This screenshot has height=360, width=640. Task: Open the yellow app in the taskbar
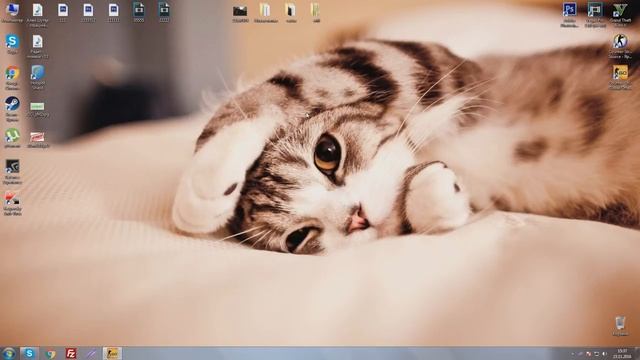[x=112, y=353]
